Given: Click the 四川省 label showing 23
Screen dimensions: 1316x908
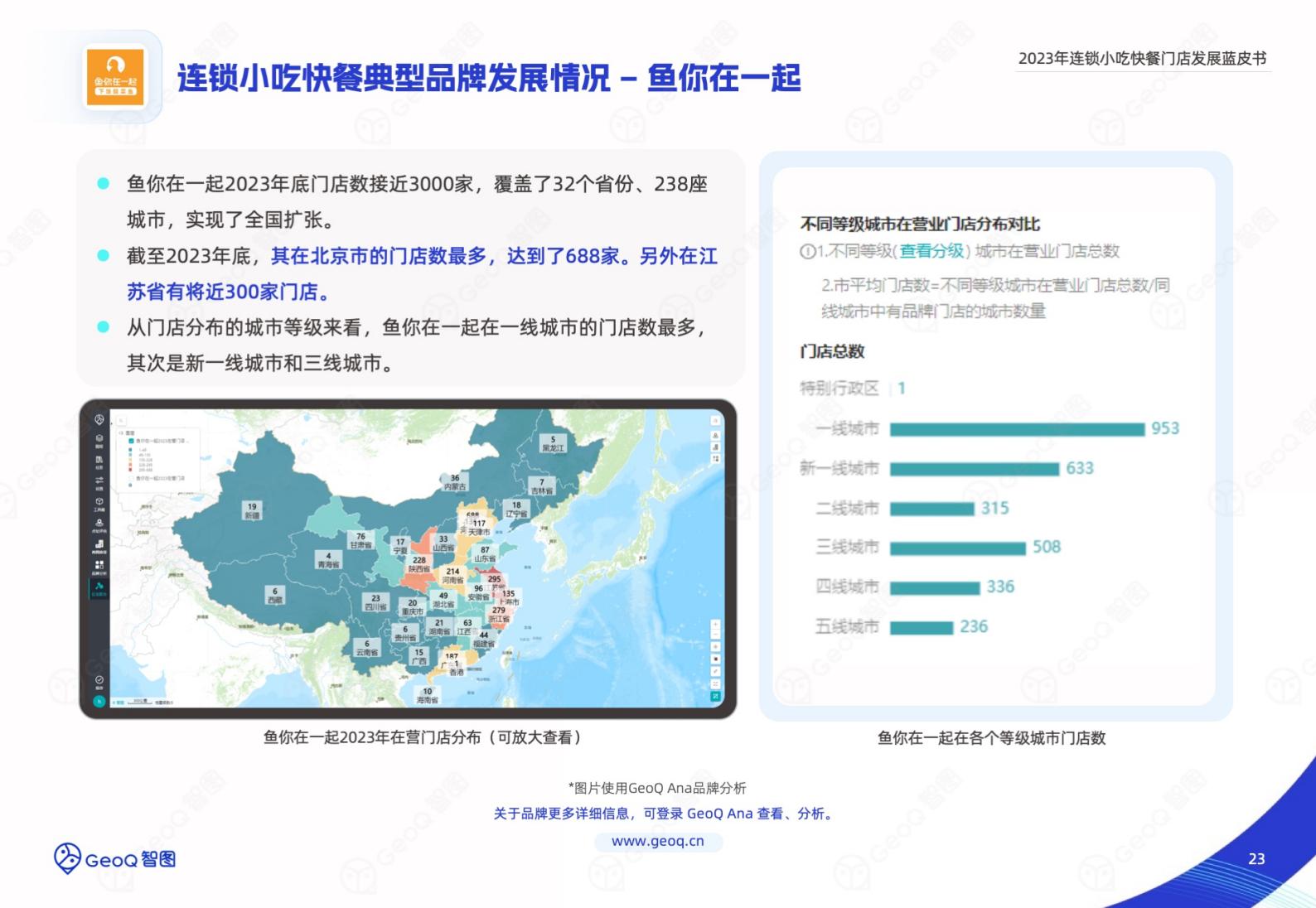Looking at the screenshot, I should pos(375,602).
